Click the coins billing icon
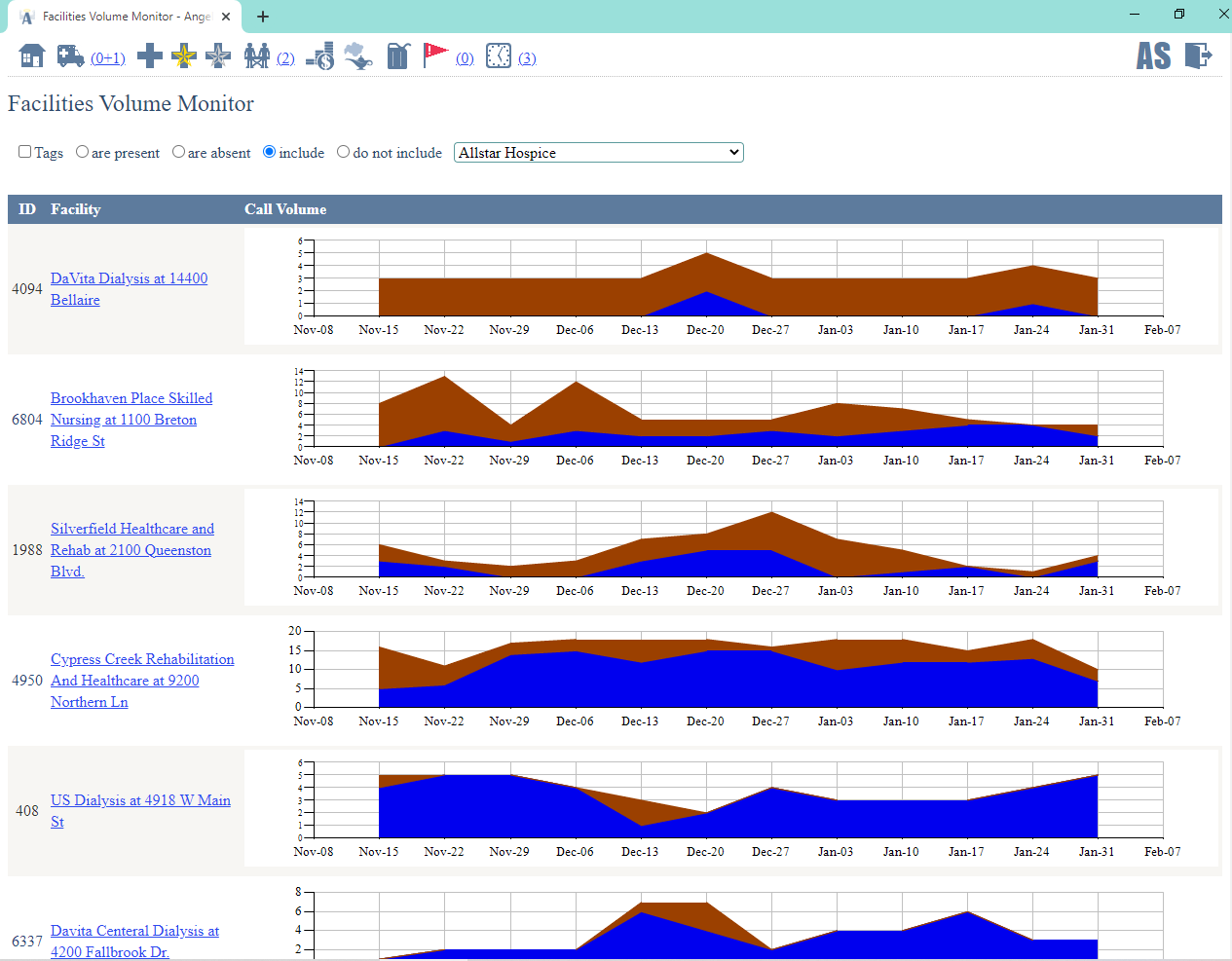The image size is (1232, 961). 319,56
